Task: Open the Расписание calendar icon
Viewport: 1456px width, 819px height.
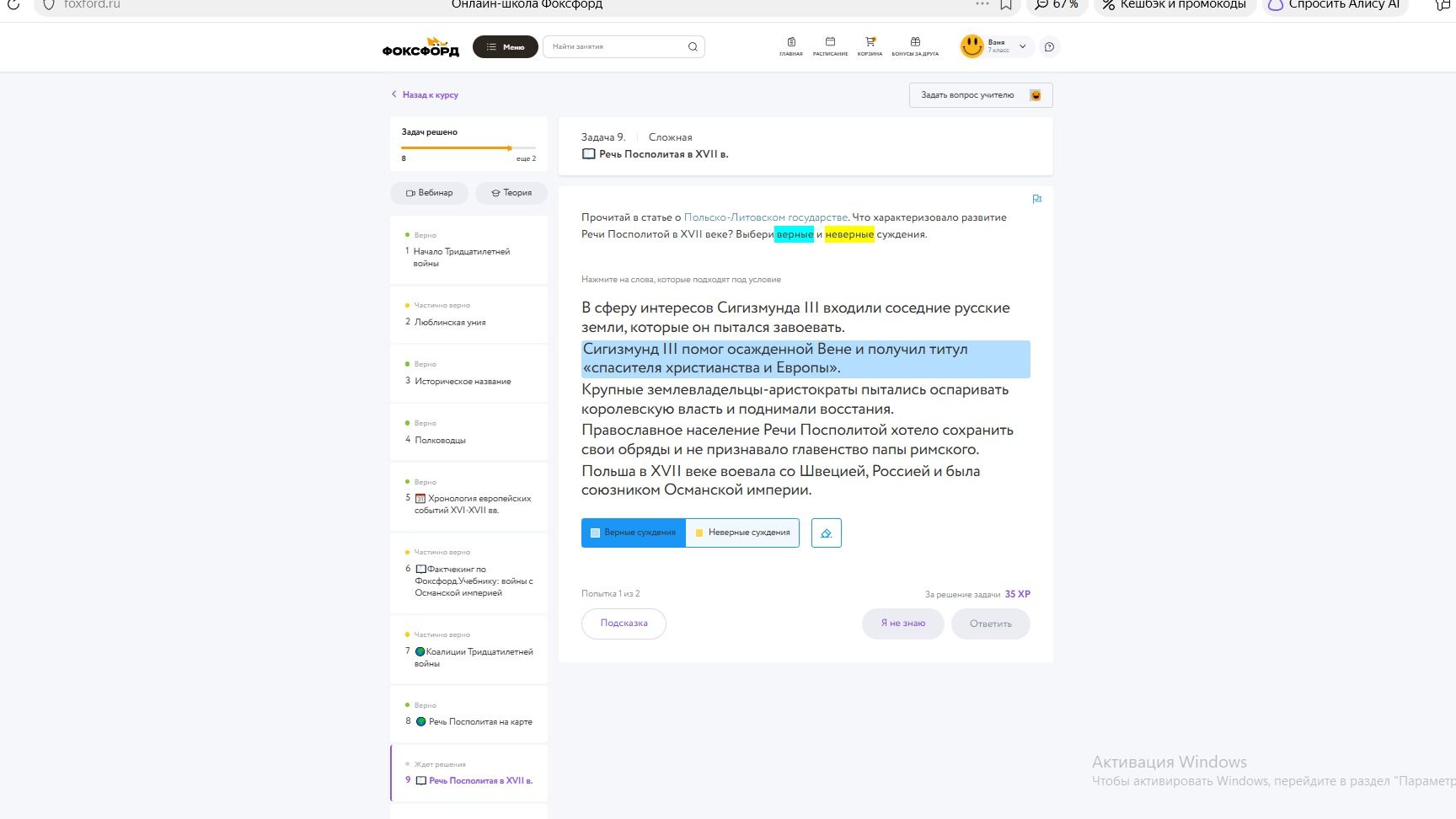Action: (x=830, y=46)
